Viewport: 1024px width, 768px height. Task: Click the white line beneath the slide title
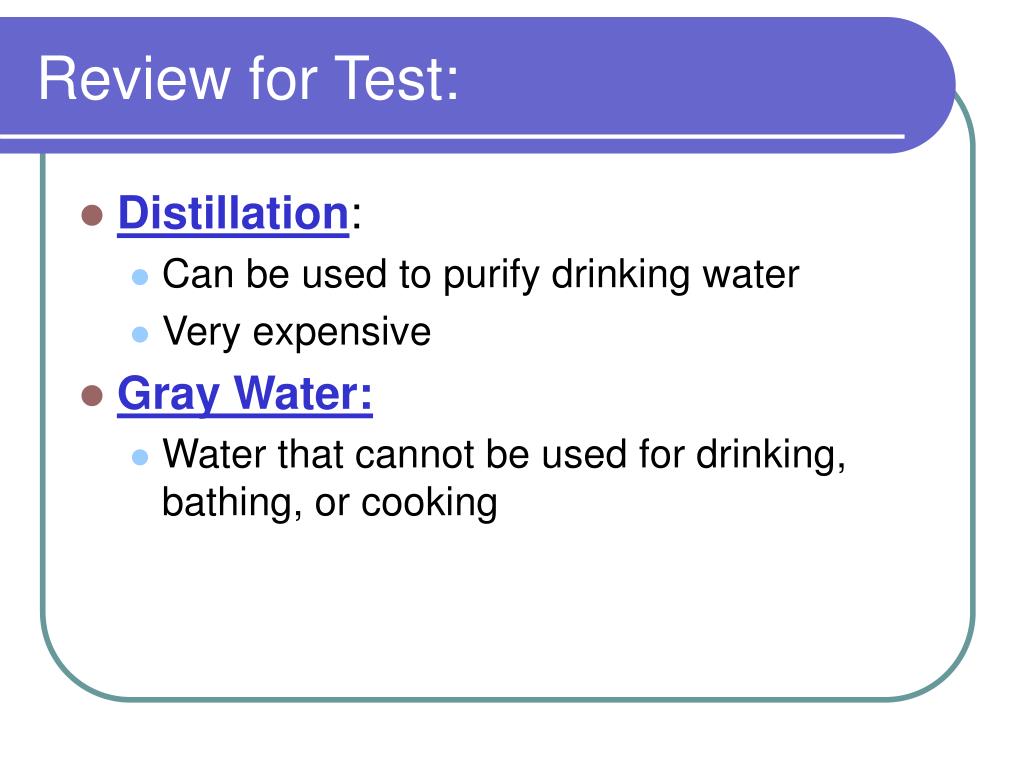[x=452, y=136]
